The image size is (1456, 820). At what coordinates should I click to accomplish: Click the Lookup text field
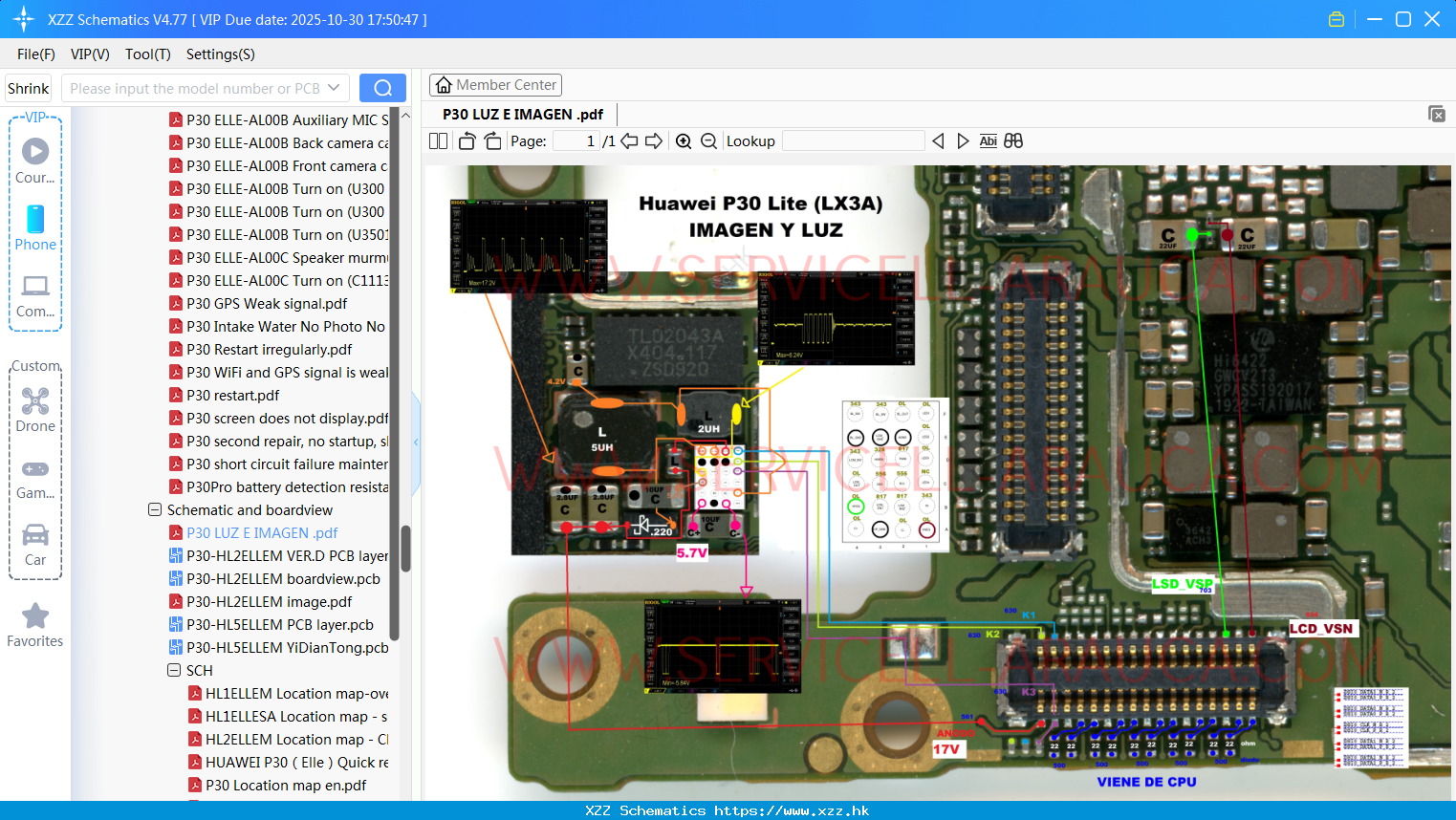[x=854, y=140]
